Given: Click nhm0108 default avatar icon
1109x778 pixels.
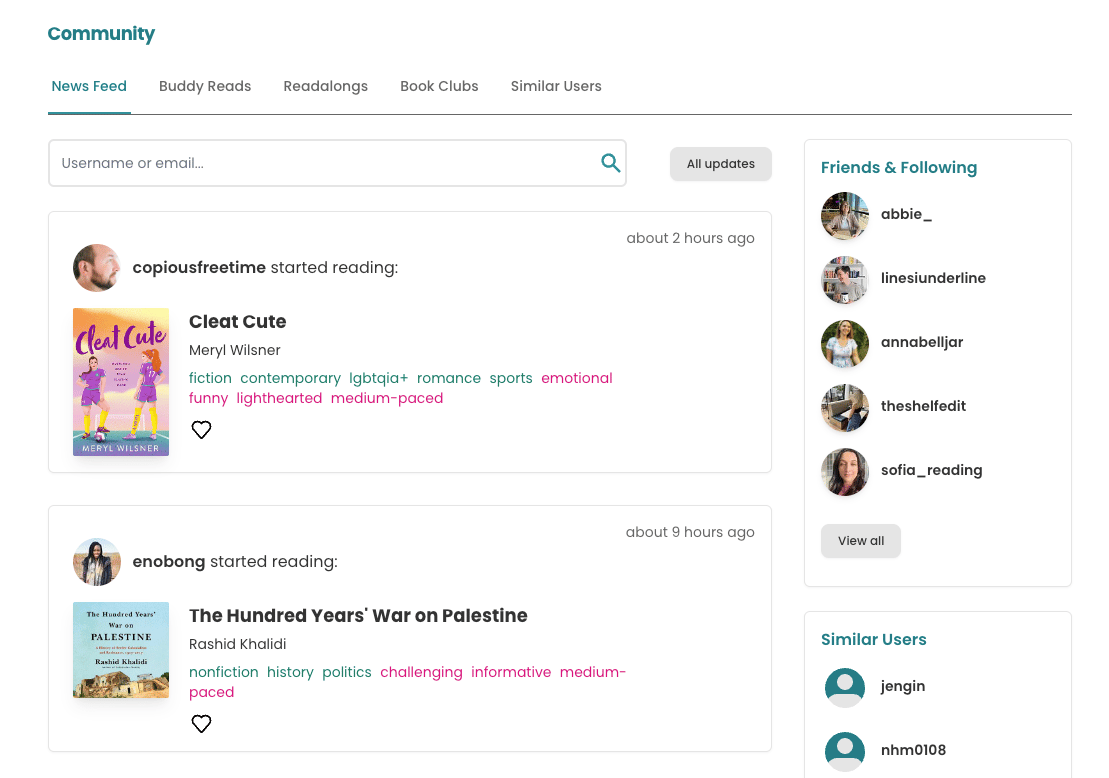Looking at the screenshot, I should [x=844, y=751].
